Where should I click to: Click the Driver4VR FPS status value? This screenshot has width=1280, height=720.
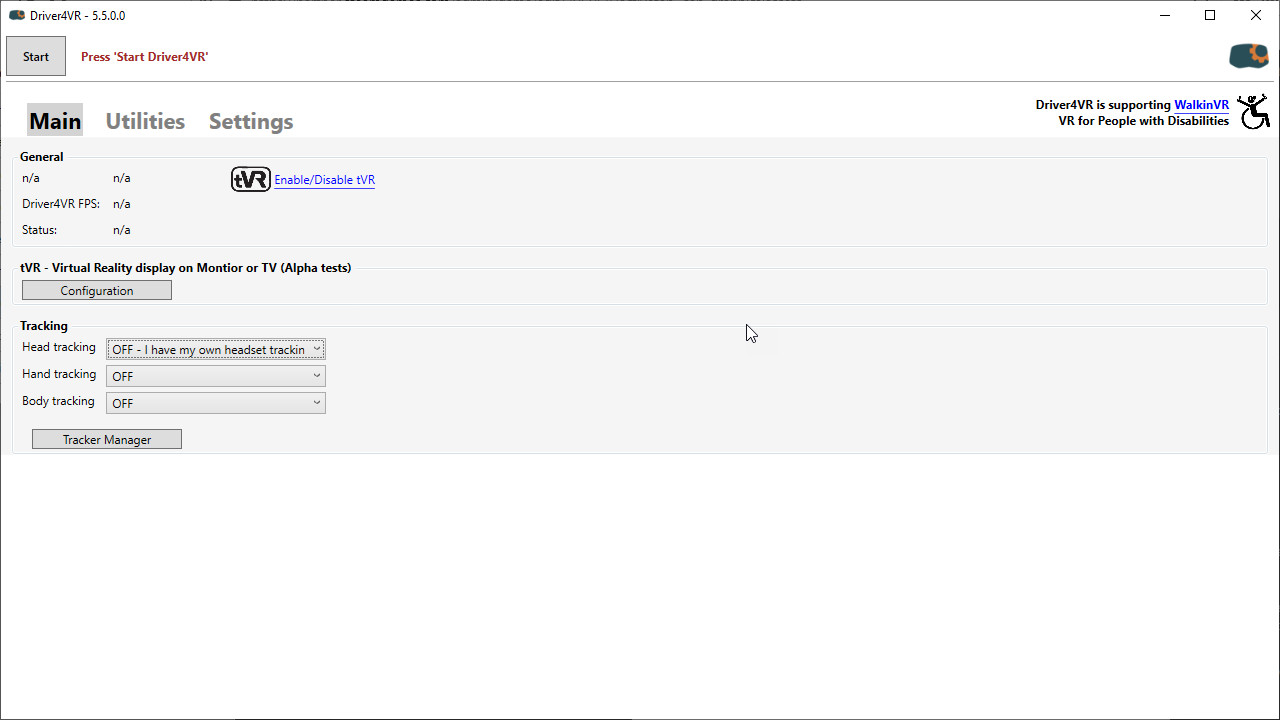(x=121, y=203)
